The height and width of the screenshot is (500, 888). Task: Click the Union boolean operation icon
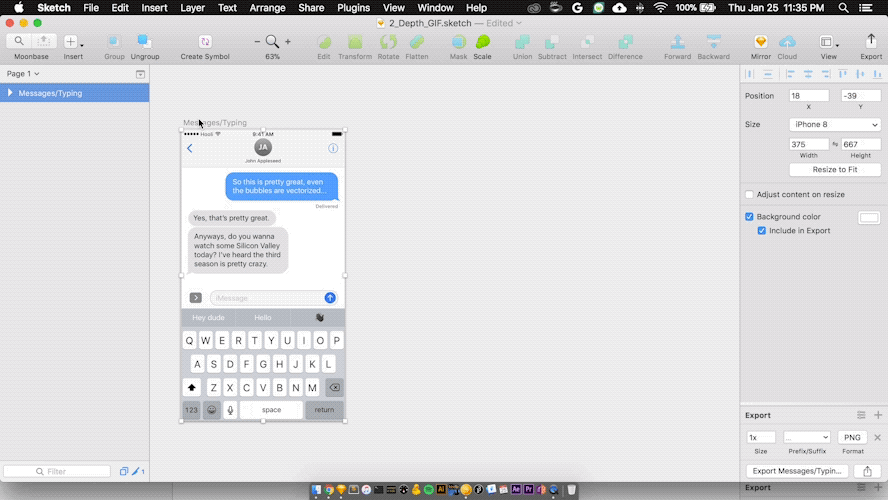coord(522,42)
